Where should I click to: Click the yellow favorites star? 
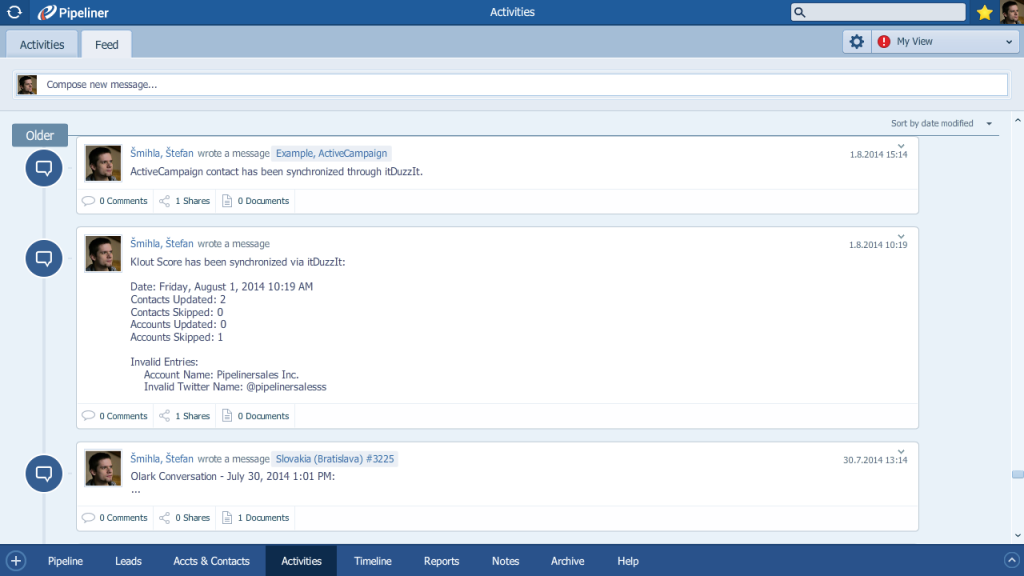click(984, 12)
